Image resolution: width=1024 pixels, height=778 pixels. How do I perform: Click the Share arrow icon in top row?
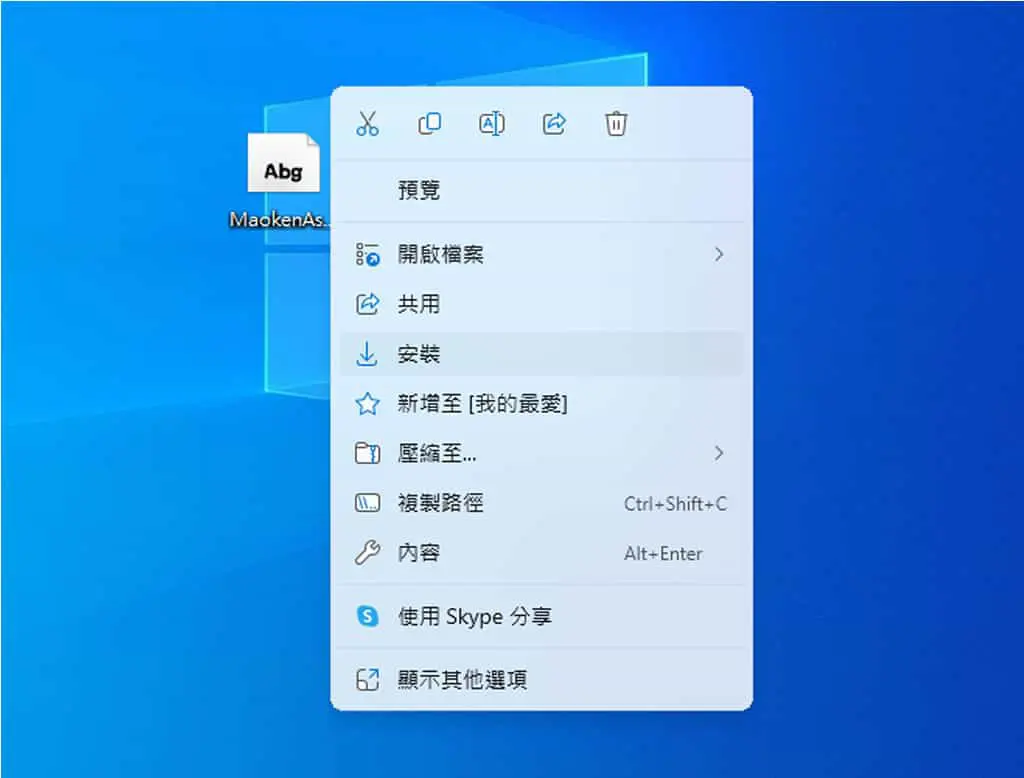(x=554, y=123)
